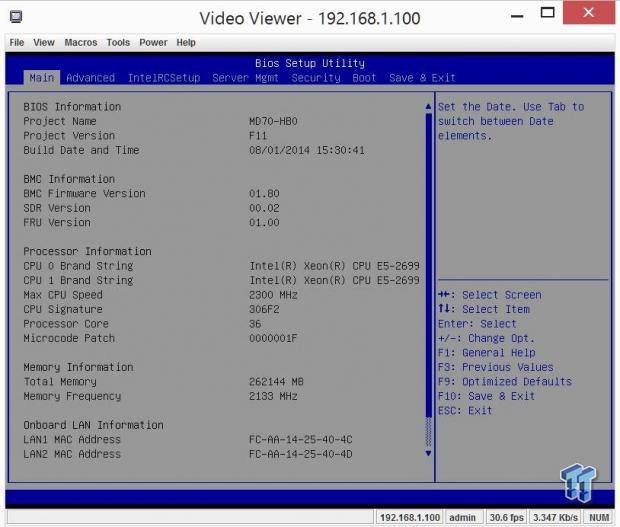
Task: Click the status bar IP address 192.168.1.100
Action: coord(410,518)
